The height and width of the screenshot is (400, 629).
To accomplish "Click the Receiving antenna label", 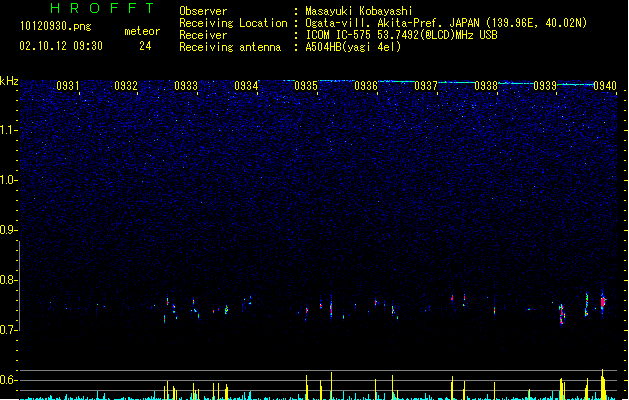I will coord(230,47).
